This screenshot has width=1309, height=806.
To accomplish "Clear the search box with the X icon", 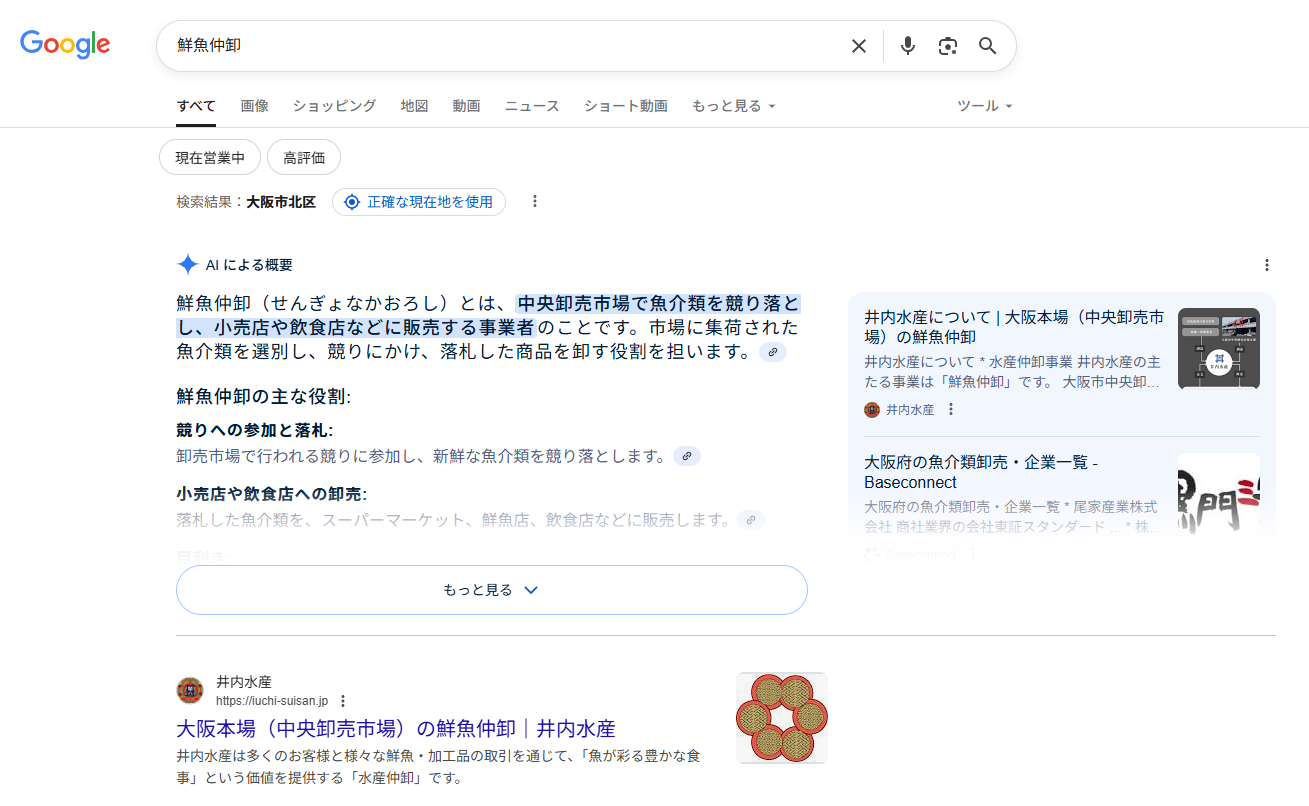I will click(859, 46).
